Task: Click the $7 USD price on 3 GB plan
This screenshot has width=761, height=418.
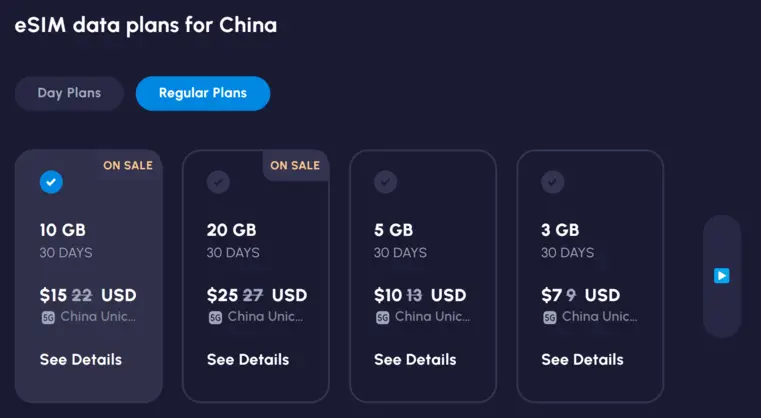Action: tap(581, 295)
